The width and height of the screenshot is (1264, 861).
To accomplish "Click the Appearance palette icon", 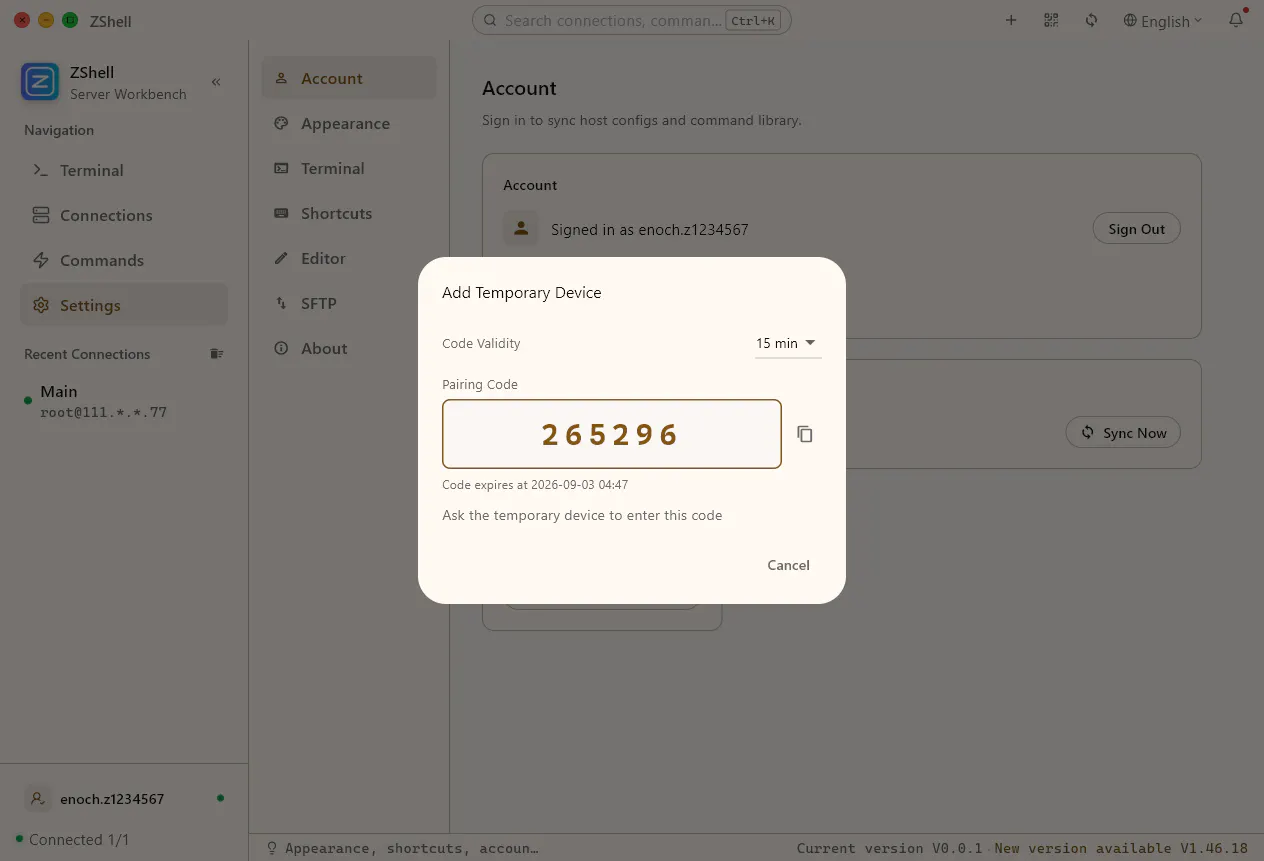I will (281, 123).
